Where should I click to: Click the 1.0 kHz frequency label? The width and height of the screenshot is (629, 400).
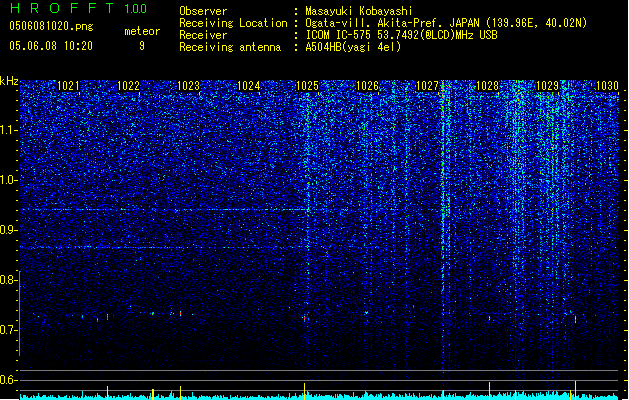(8, 180)
